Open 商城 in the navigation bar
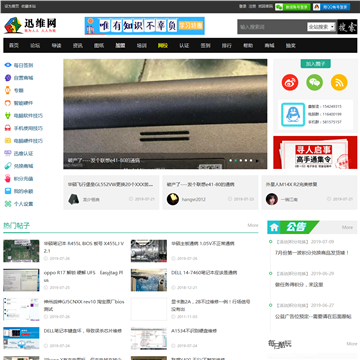360x360 pixels. 269,46
